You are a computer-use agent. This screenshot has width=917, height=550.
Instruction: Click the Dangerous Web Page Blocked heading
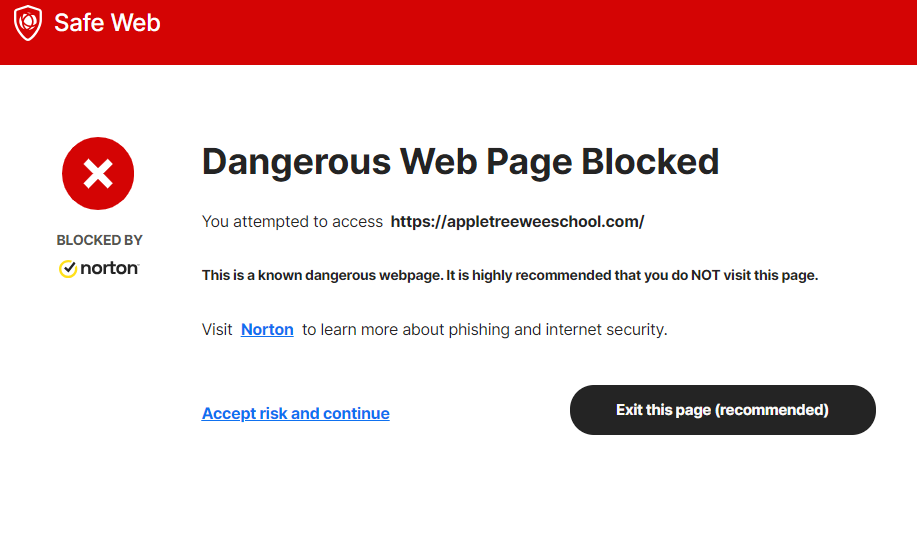click(460, 161)
